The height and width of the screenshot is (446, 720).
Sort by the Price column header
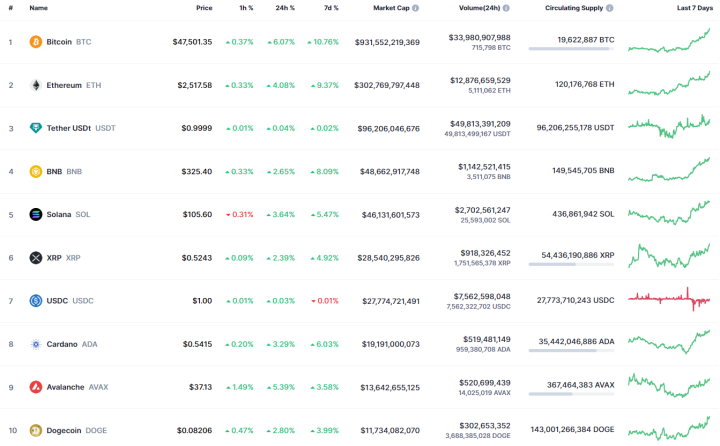pyautogui.click(x=204, y=8)
